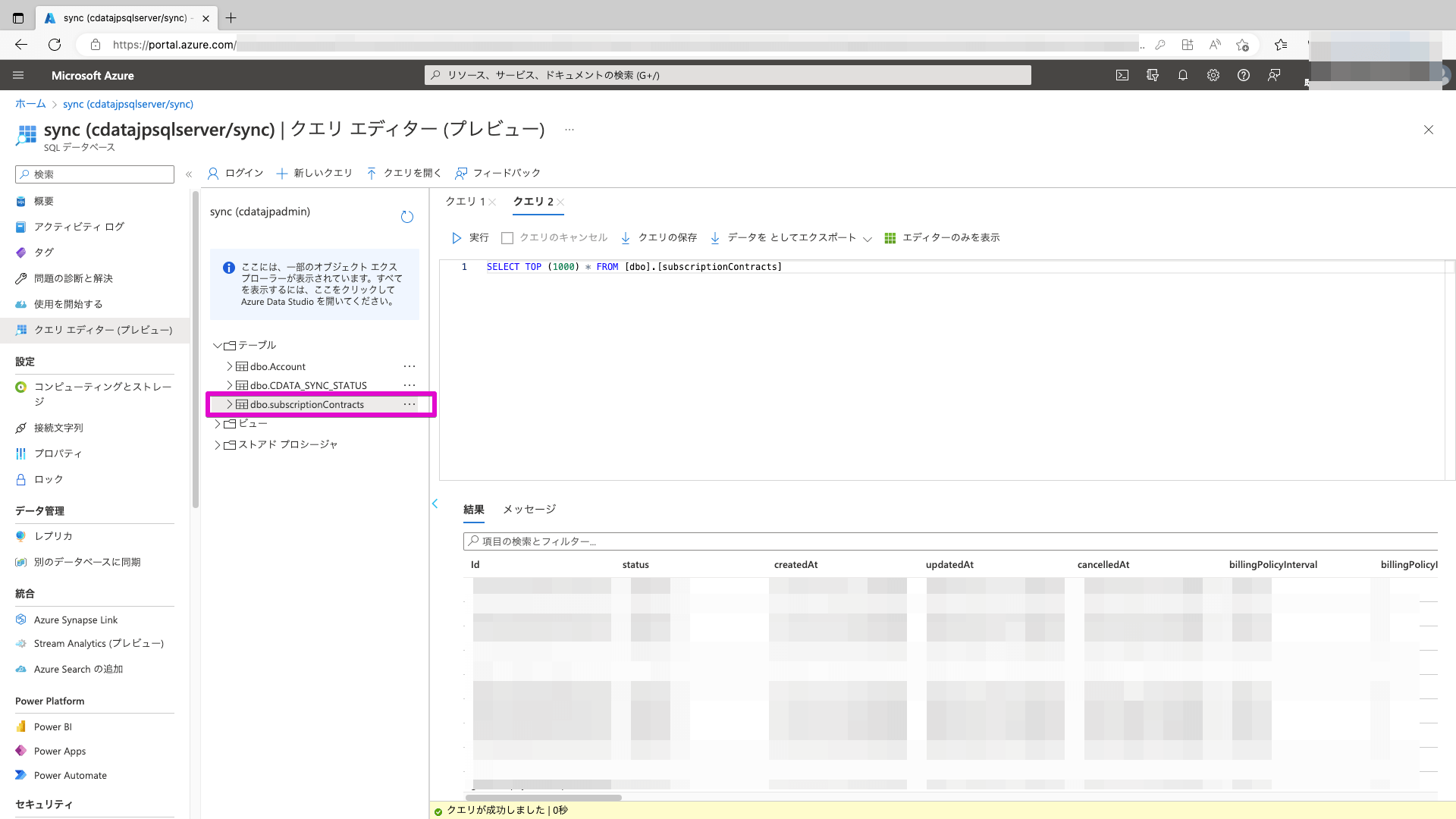Click the Run query play icon
Image resolution: width=1456 pixels, height=819 pixels.
coord(457,238)
